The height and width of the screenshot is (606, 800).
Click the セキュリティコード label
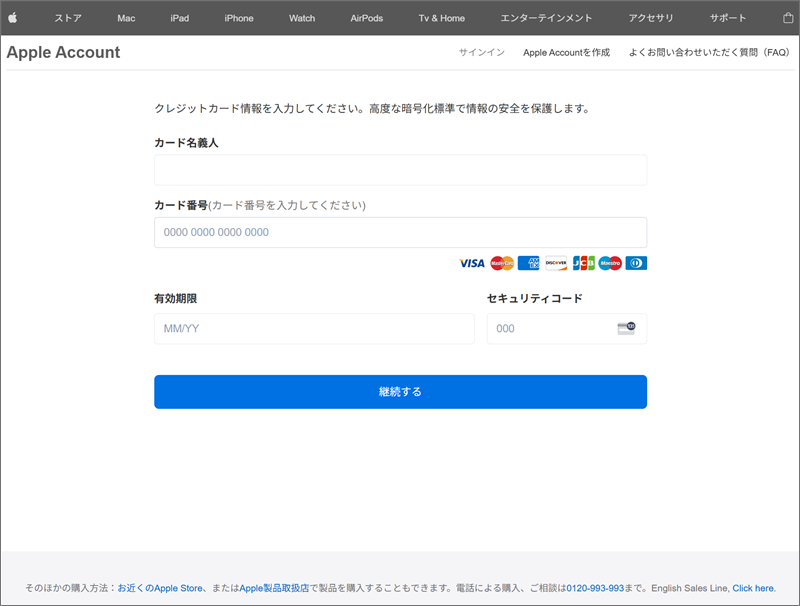(x=535, y=298)
